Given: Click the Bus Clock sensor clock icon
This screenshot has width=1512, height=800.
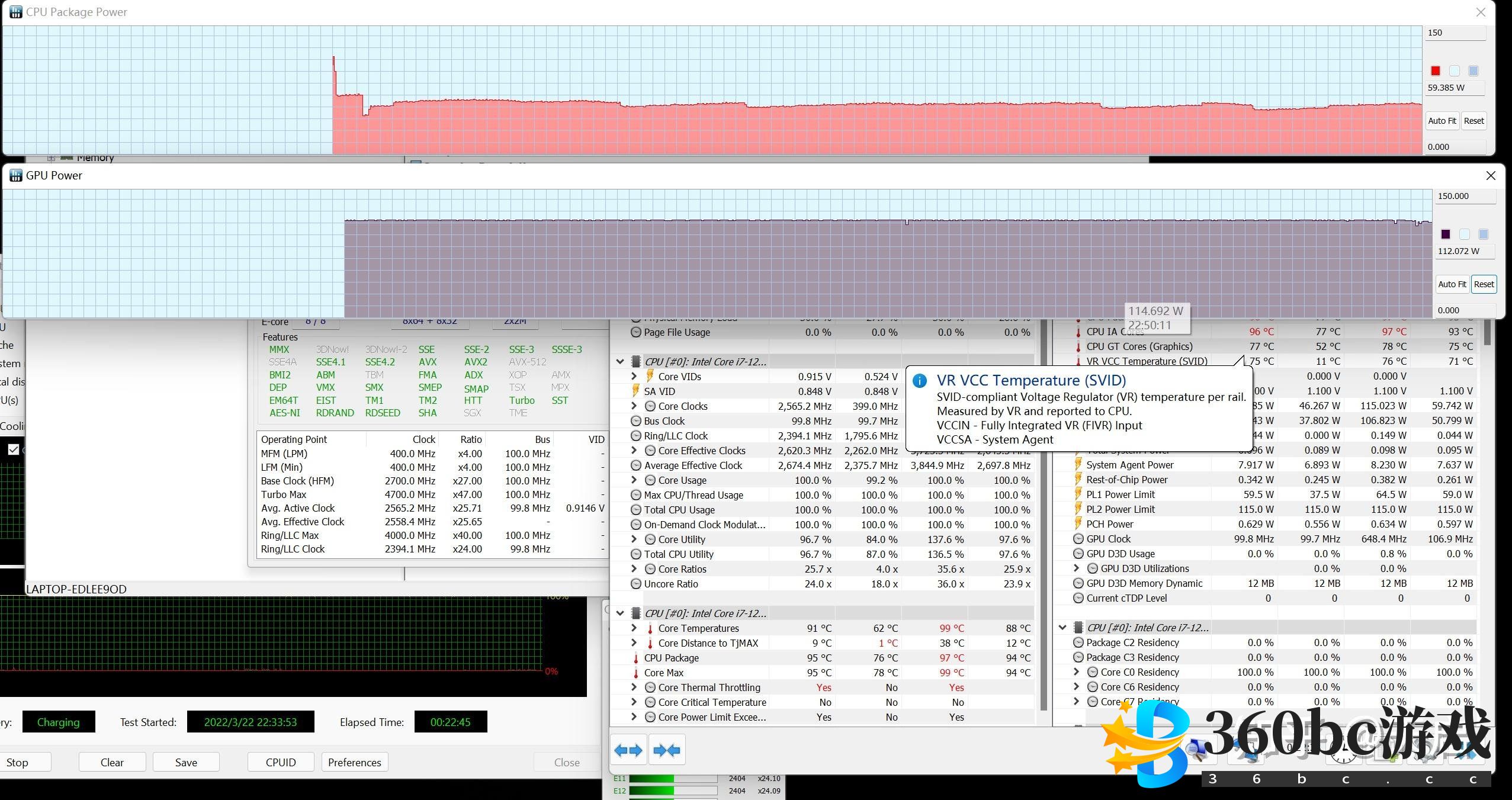Looking at the screenshot, I should pos(635,421).
